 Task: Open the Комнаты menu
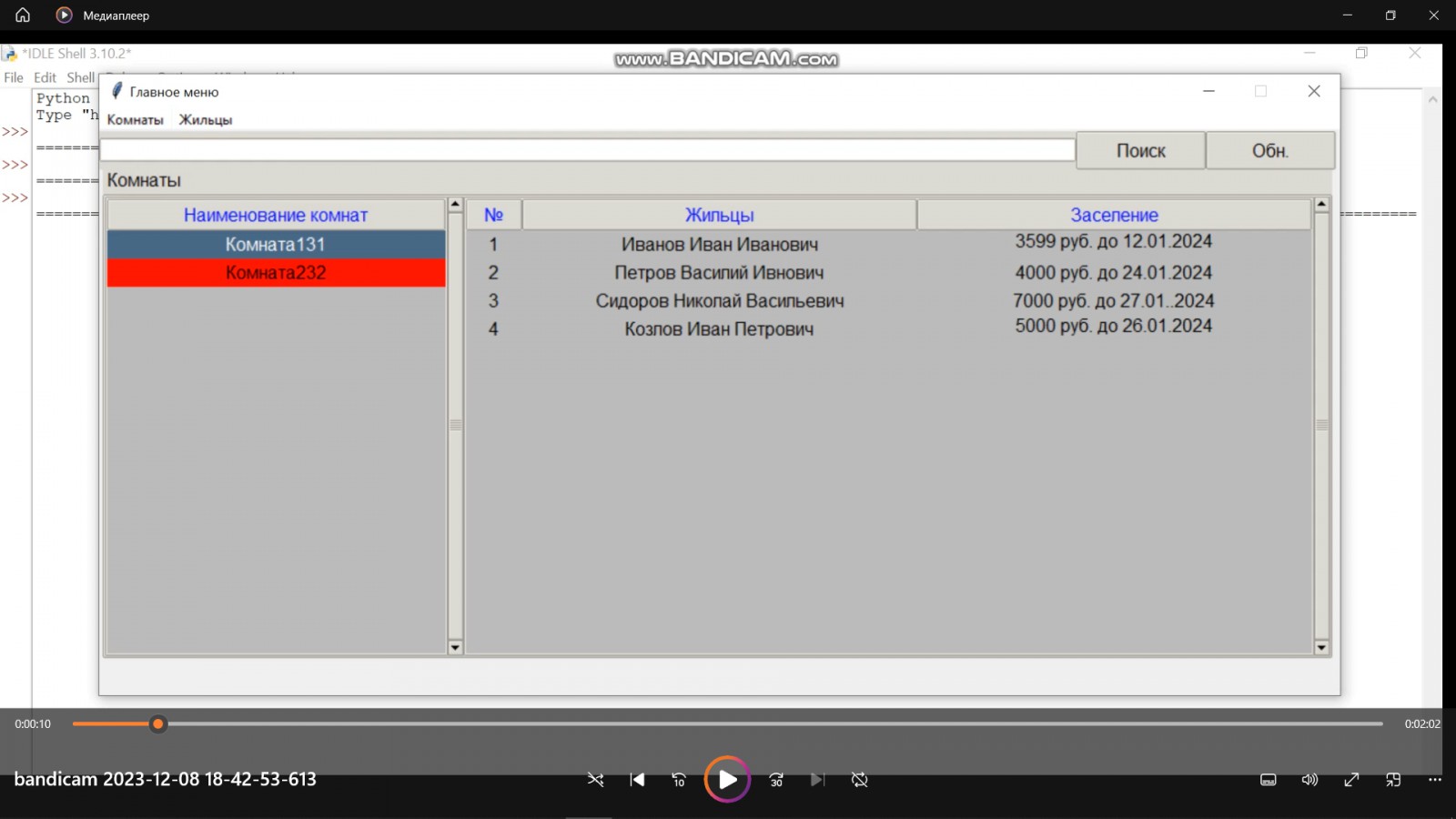136,120
